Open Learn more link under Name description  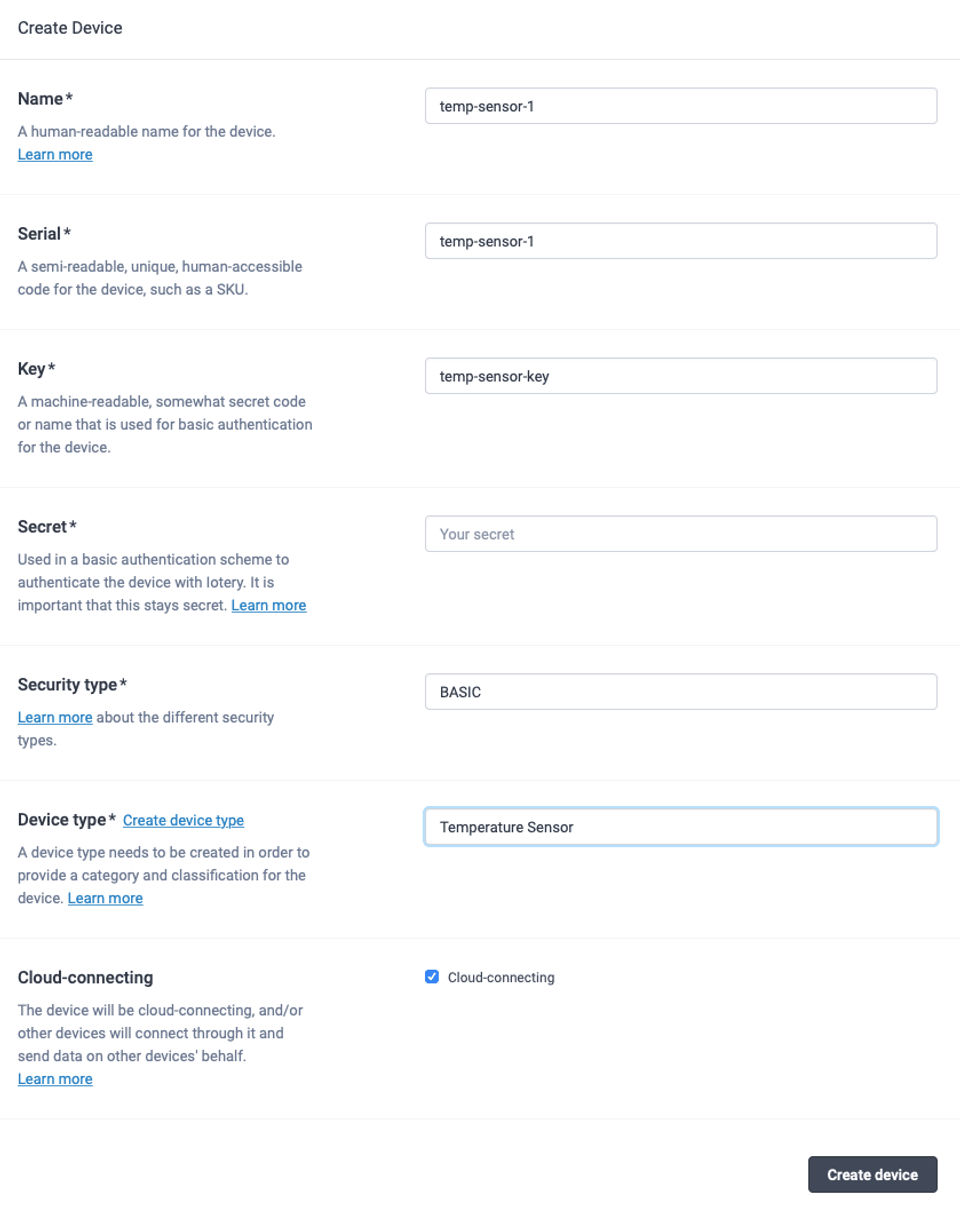coord(55,155)
